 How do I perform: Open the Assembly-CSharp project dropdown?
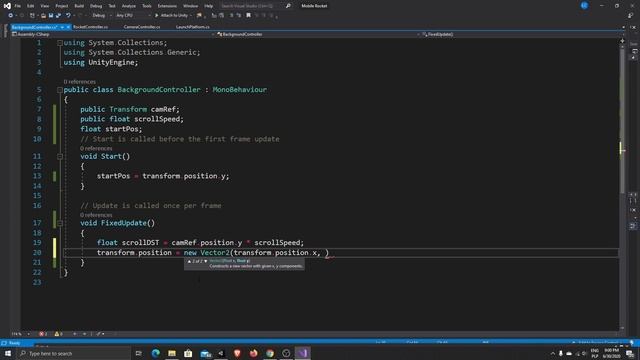(x=112, y=34)
